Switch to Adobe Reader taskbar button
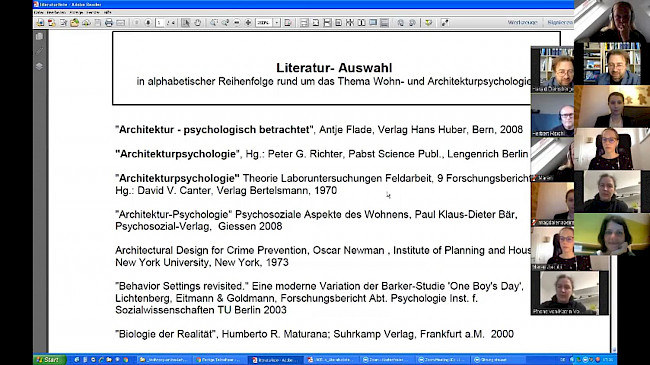The height and width of the screenshot is (365, 650). click(x=275, y=360)
